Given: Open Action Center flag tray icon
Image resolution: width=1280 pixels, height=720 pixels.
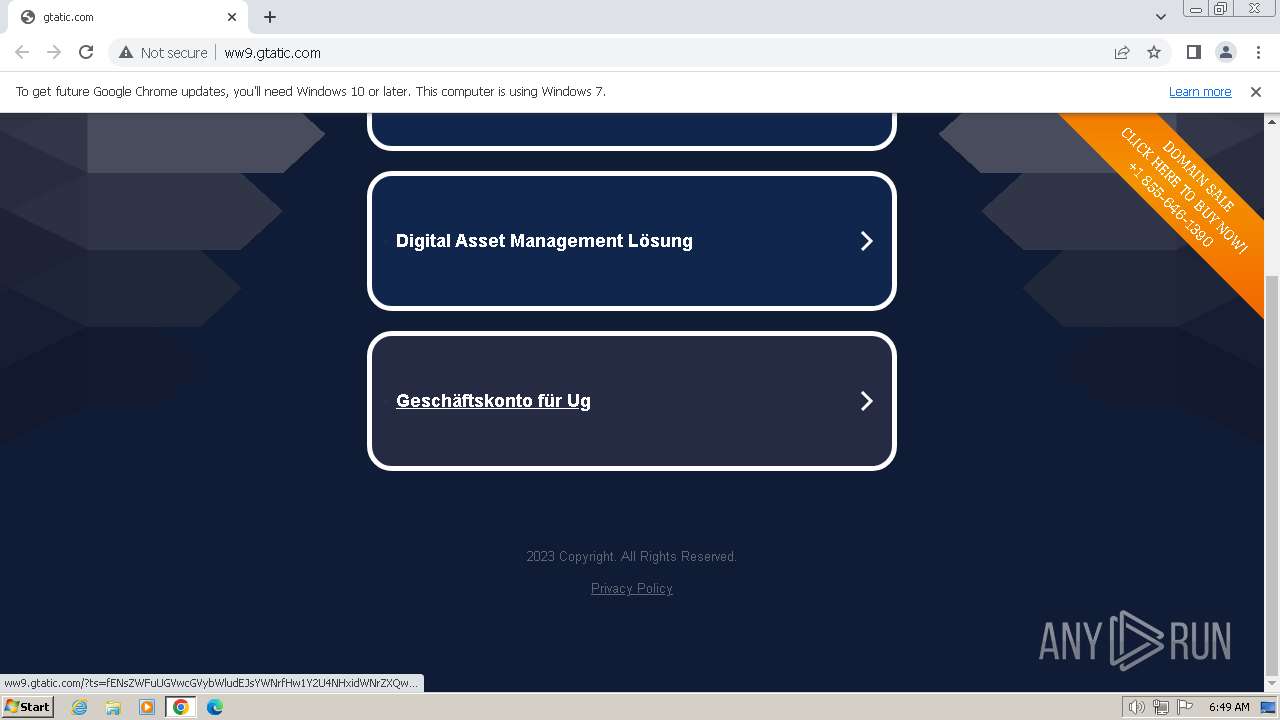Looking at the screenshot, I should pos(1185,707).
